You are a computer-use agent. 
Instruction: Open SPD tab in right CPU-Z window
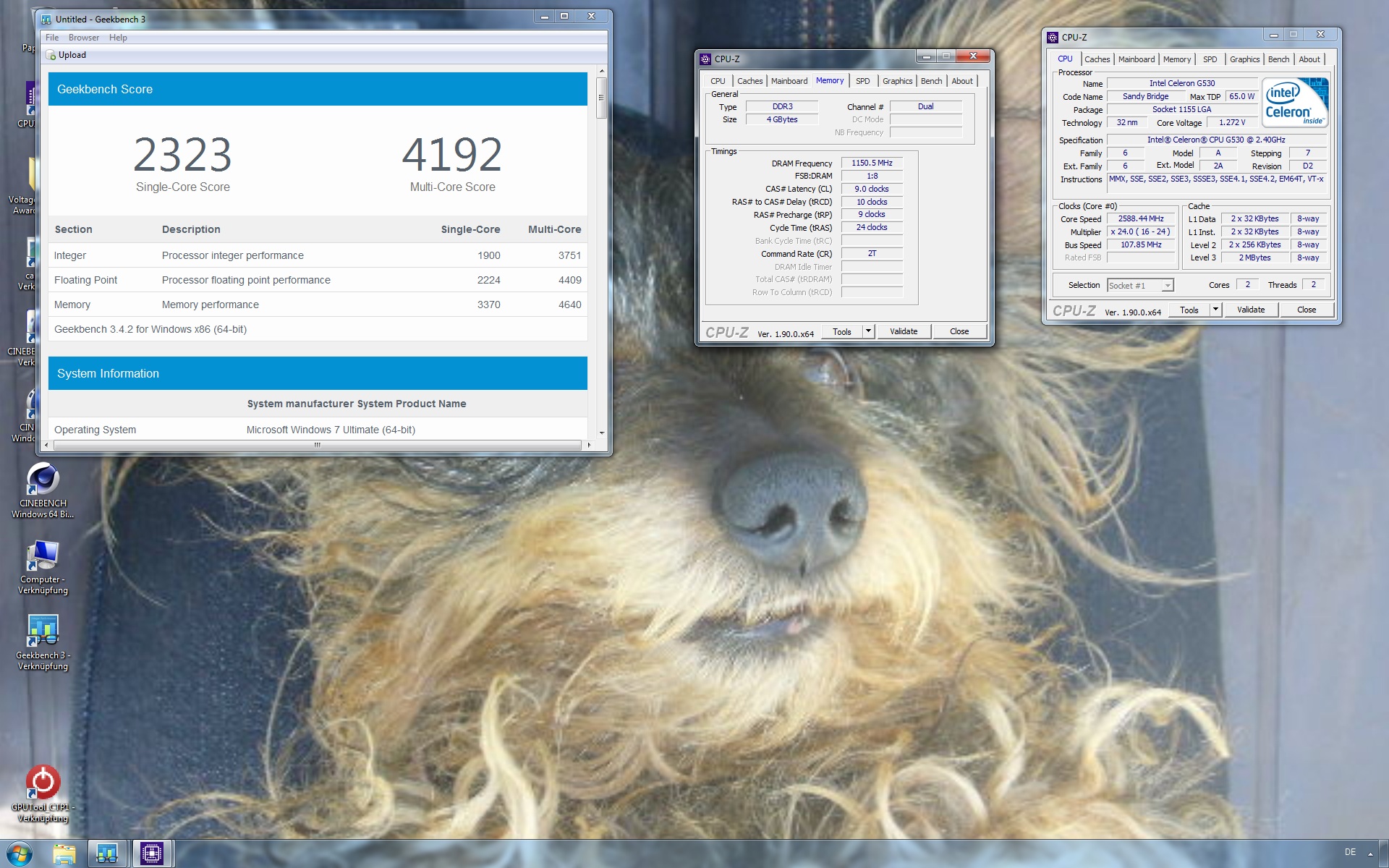1210,59
